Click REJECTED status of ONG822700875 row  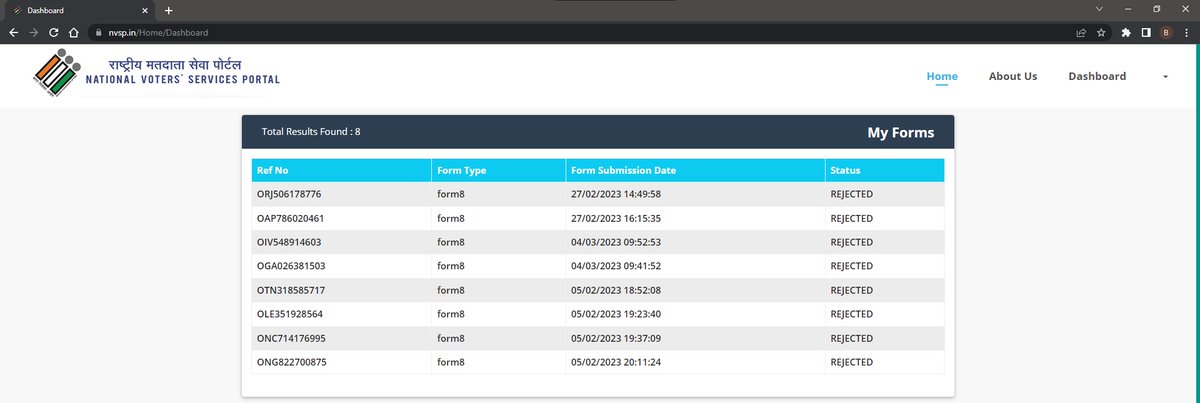click(x=852, y=362)
